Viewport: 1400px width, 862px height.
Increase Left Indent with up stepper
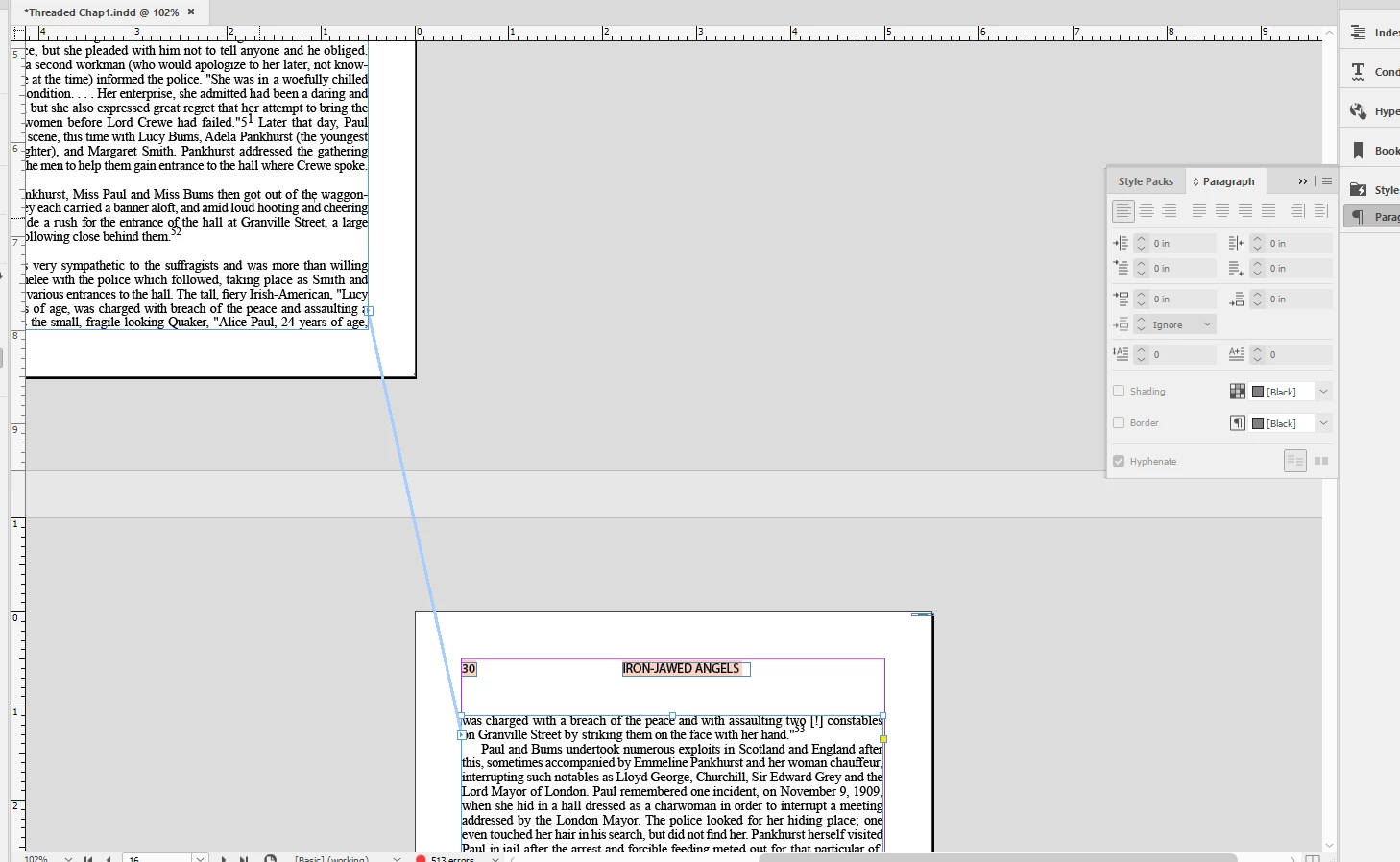[x=1141, y=239]
